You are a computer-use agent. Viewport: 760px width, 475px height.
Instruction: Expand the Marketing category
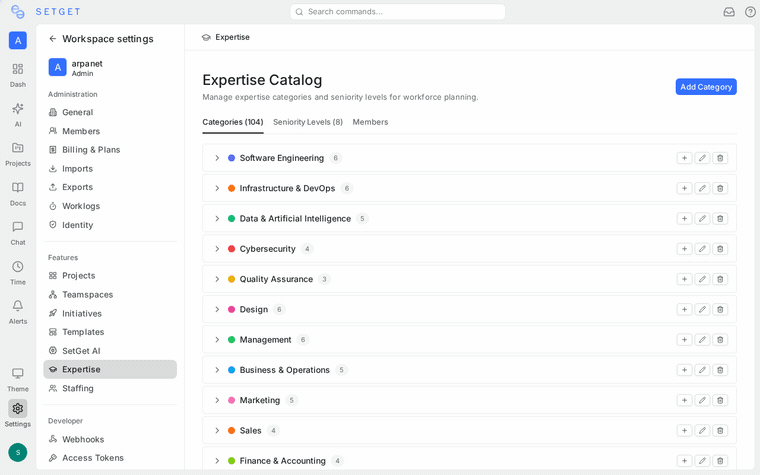coord(217,400)
